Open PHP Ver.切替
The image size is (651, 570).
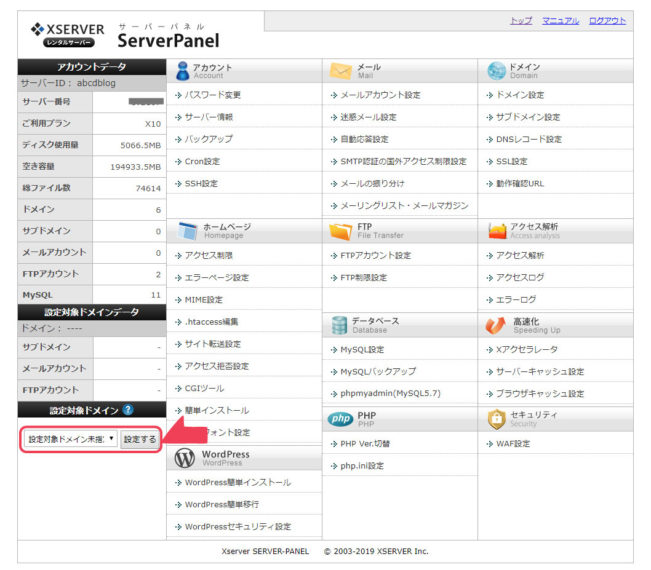coord(365,444)
